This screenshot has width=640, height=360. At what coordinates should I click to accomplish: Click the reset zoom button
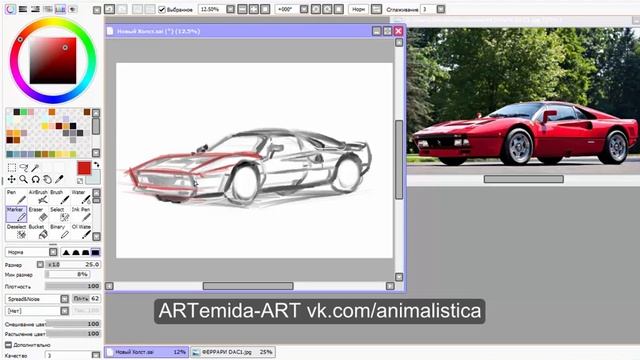point(265,9)
